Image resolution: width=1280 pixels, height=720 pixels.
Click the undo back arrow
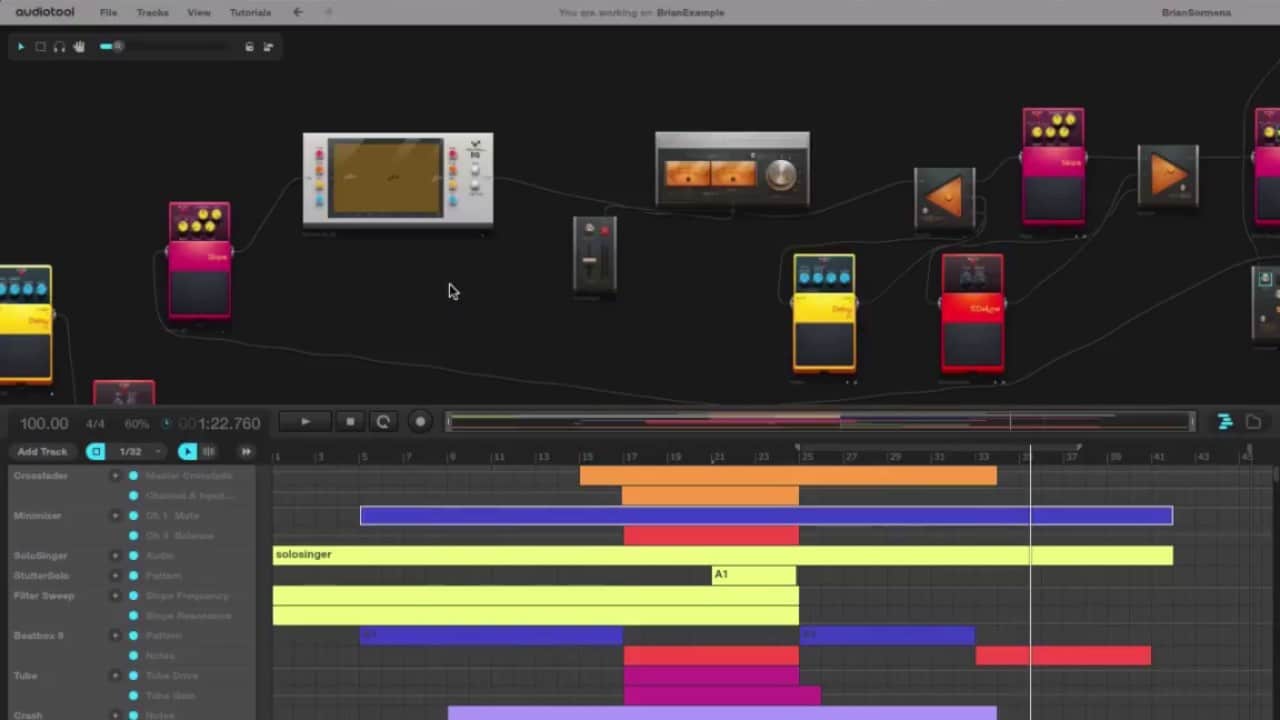pos(297,13)
